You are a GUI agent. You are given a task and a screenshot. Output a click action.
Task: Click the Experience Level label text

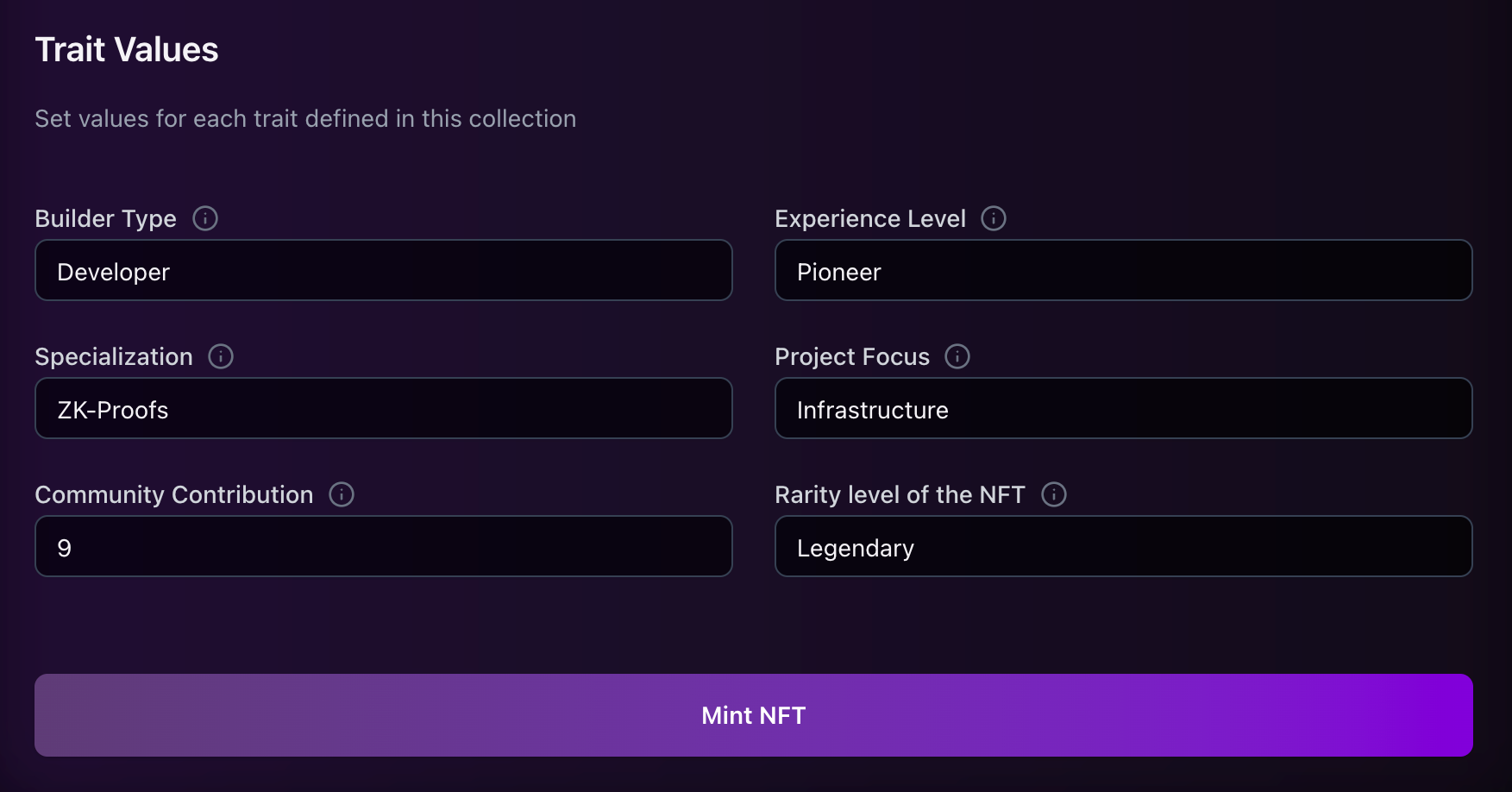click(x=869, y=219)
